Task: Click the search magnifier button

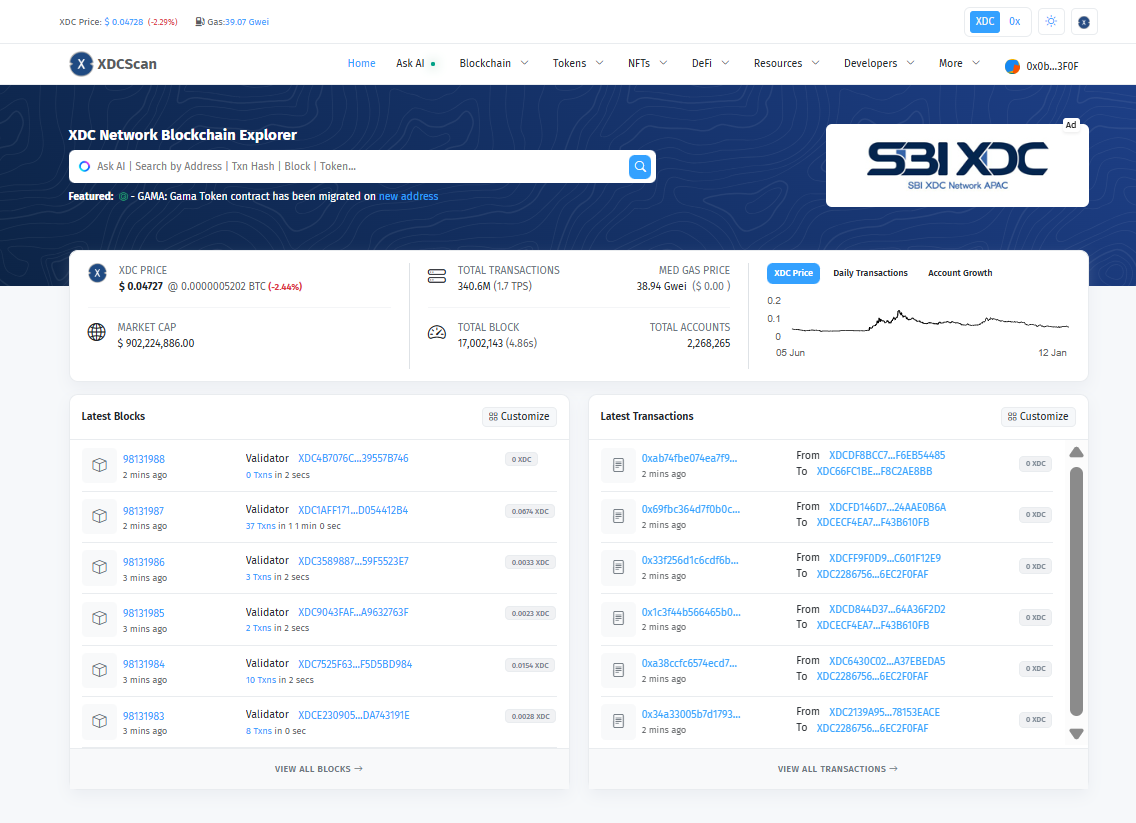Action: [x=640, y=167]
